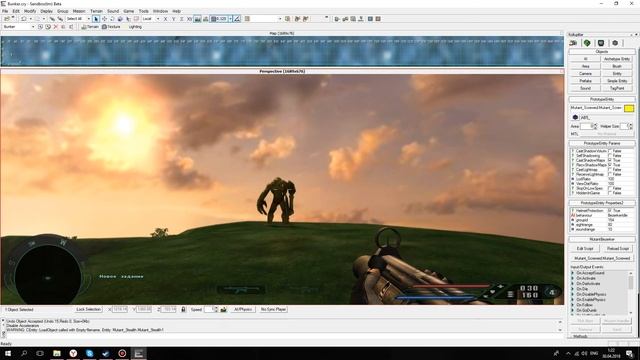Open the Mission menu
This screenshot has height=360, width=640.
pyautogui.click(x=79, y=11)
